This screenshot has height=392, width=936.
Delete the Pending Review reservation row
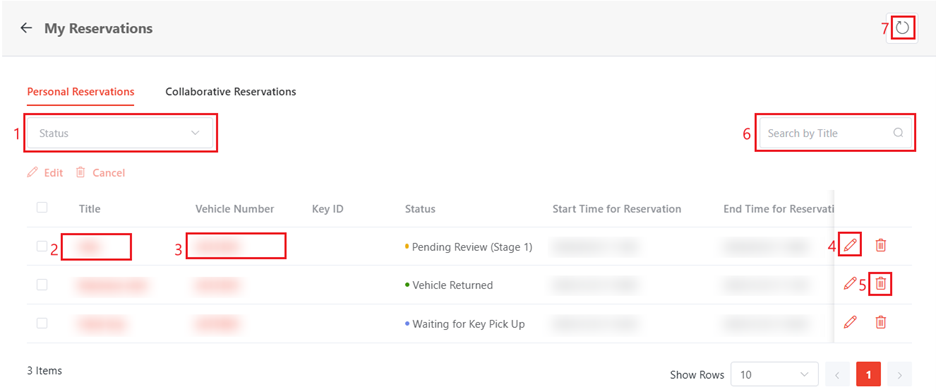tap(880, 245)
